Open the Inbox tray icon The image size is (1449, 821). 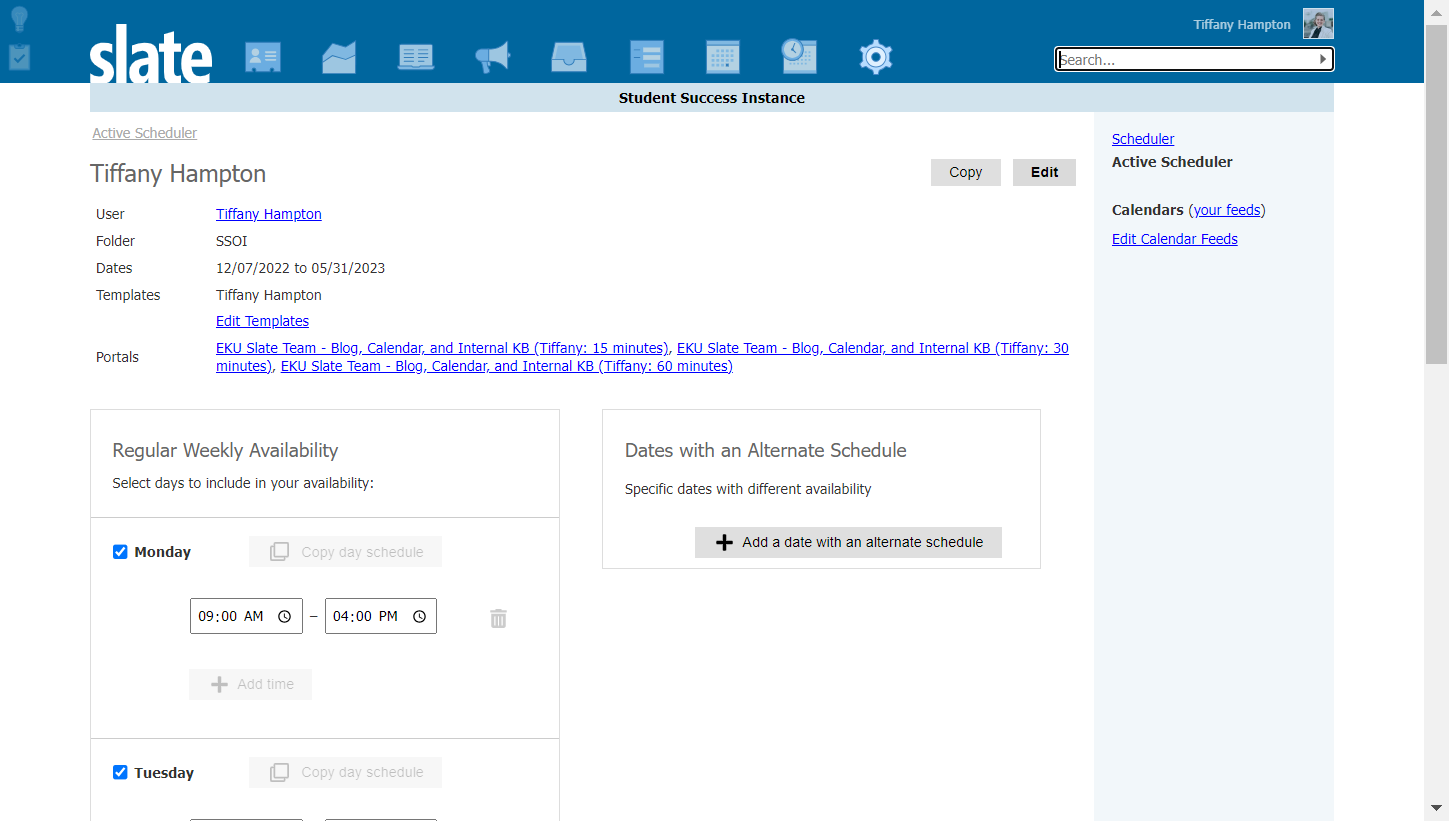569,57
